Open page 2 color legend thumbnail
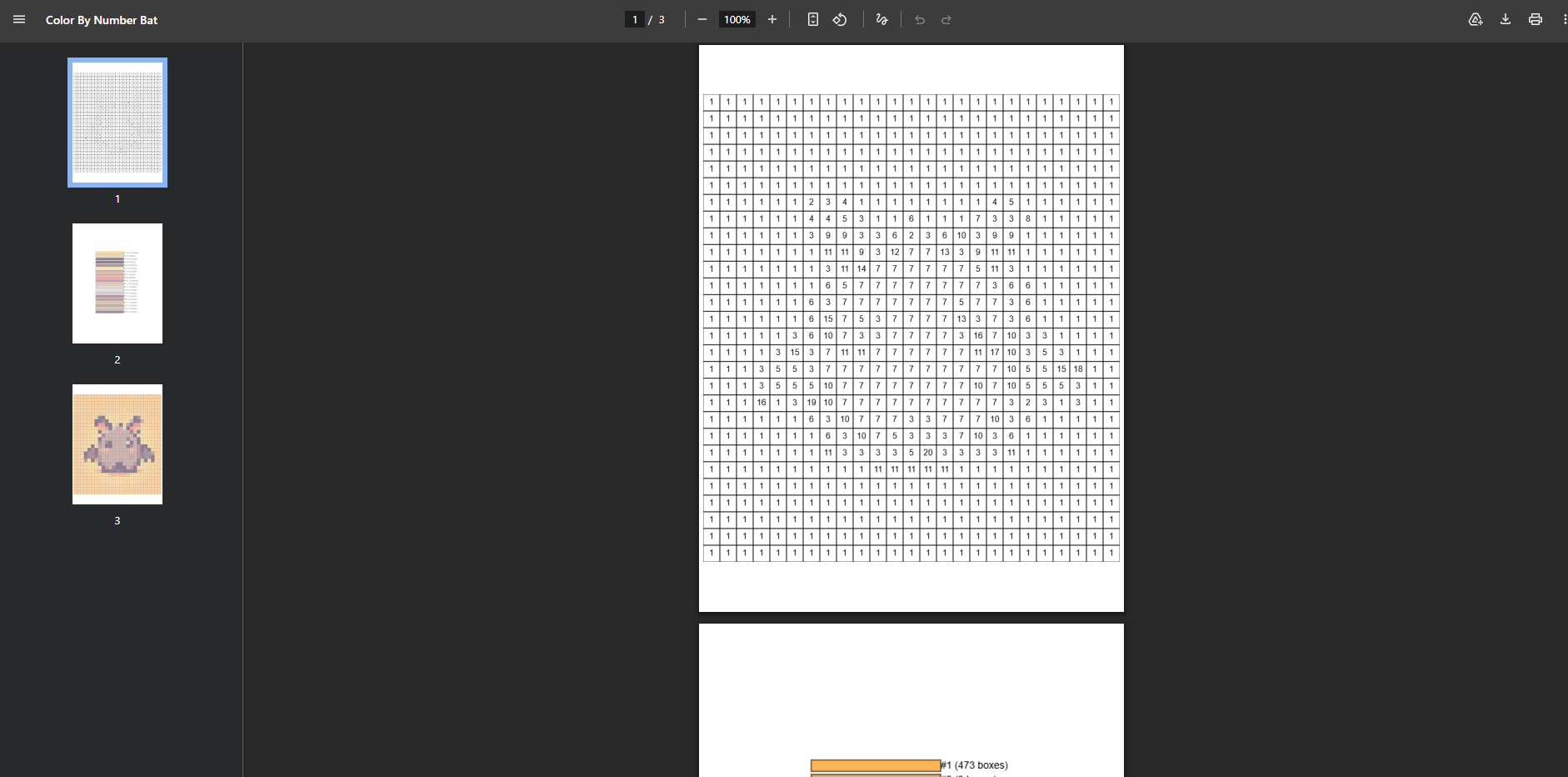 117,283
